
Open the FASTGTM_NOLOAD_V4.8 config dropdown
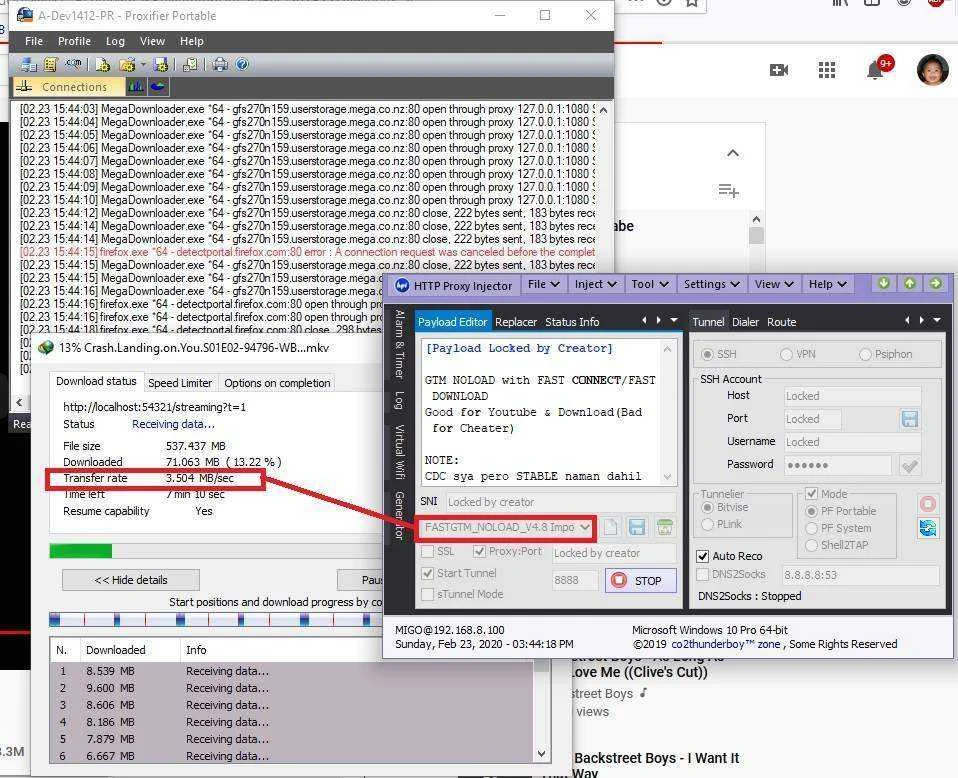[506, 527]
